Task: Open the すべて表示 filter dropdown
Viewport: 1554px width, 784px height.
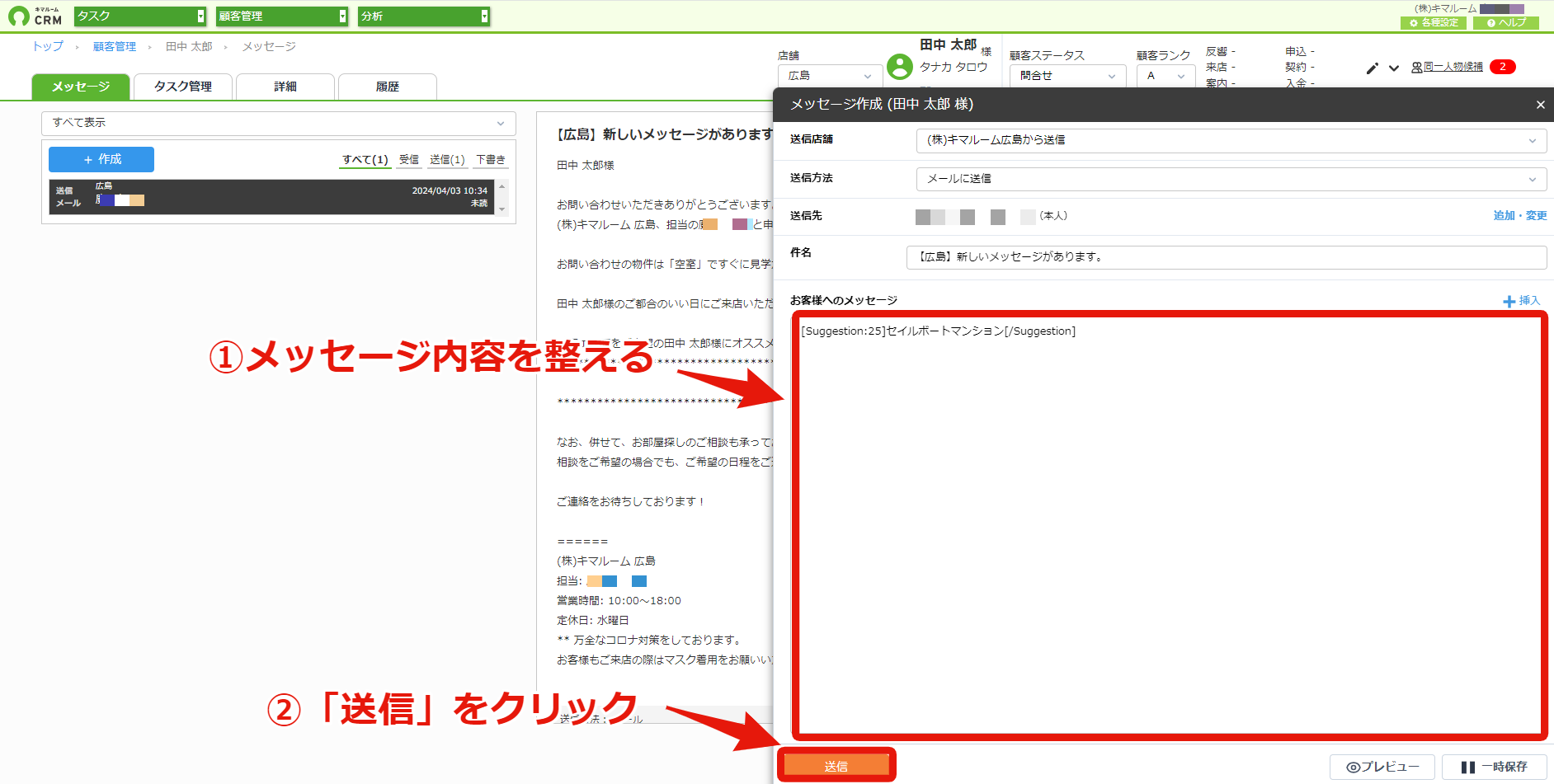Action: (279, 123)
